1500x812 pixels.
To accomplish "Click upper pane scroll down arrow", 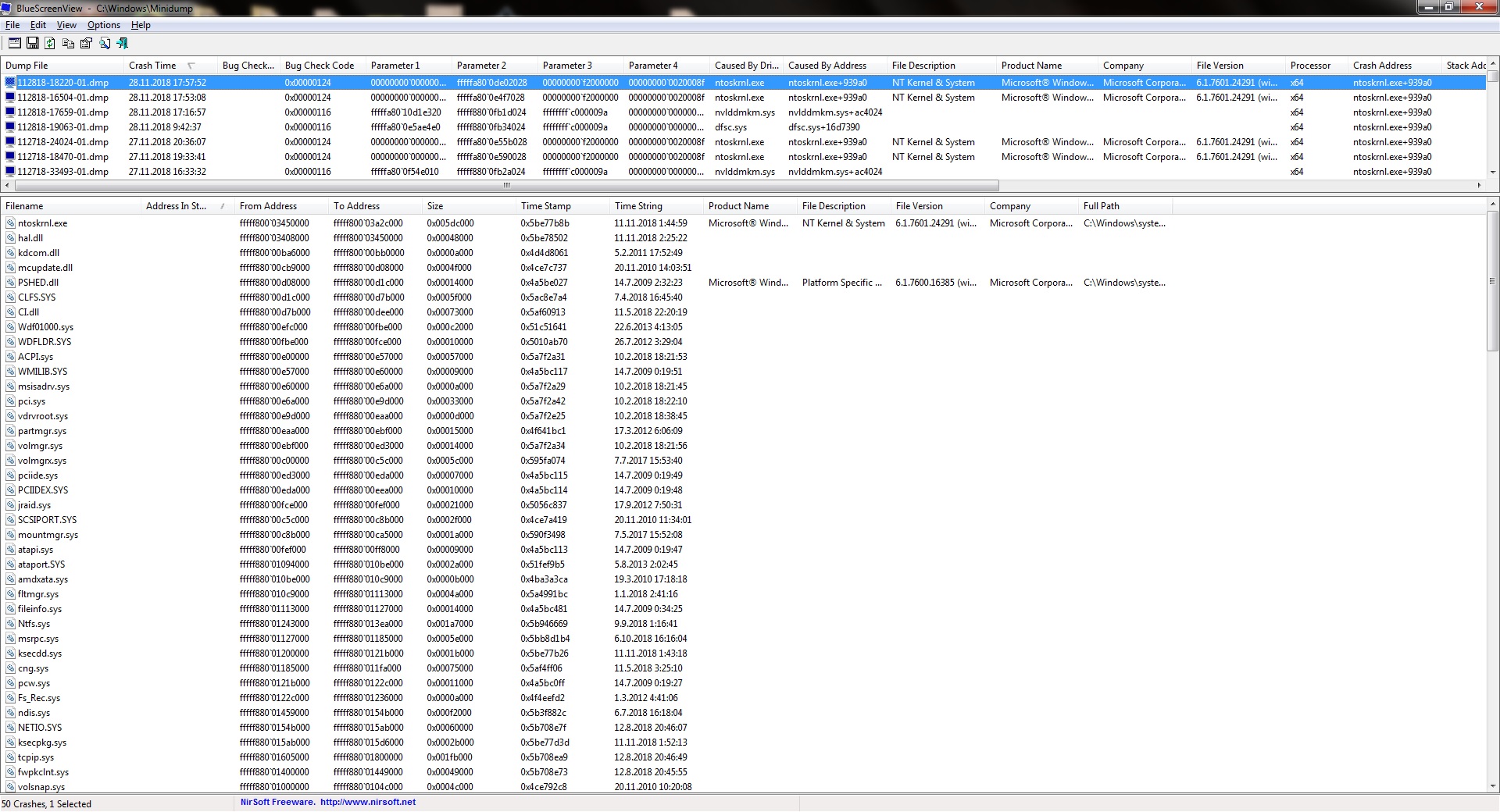I will (x=1493, y=173).
